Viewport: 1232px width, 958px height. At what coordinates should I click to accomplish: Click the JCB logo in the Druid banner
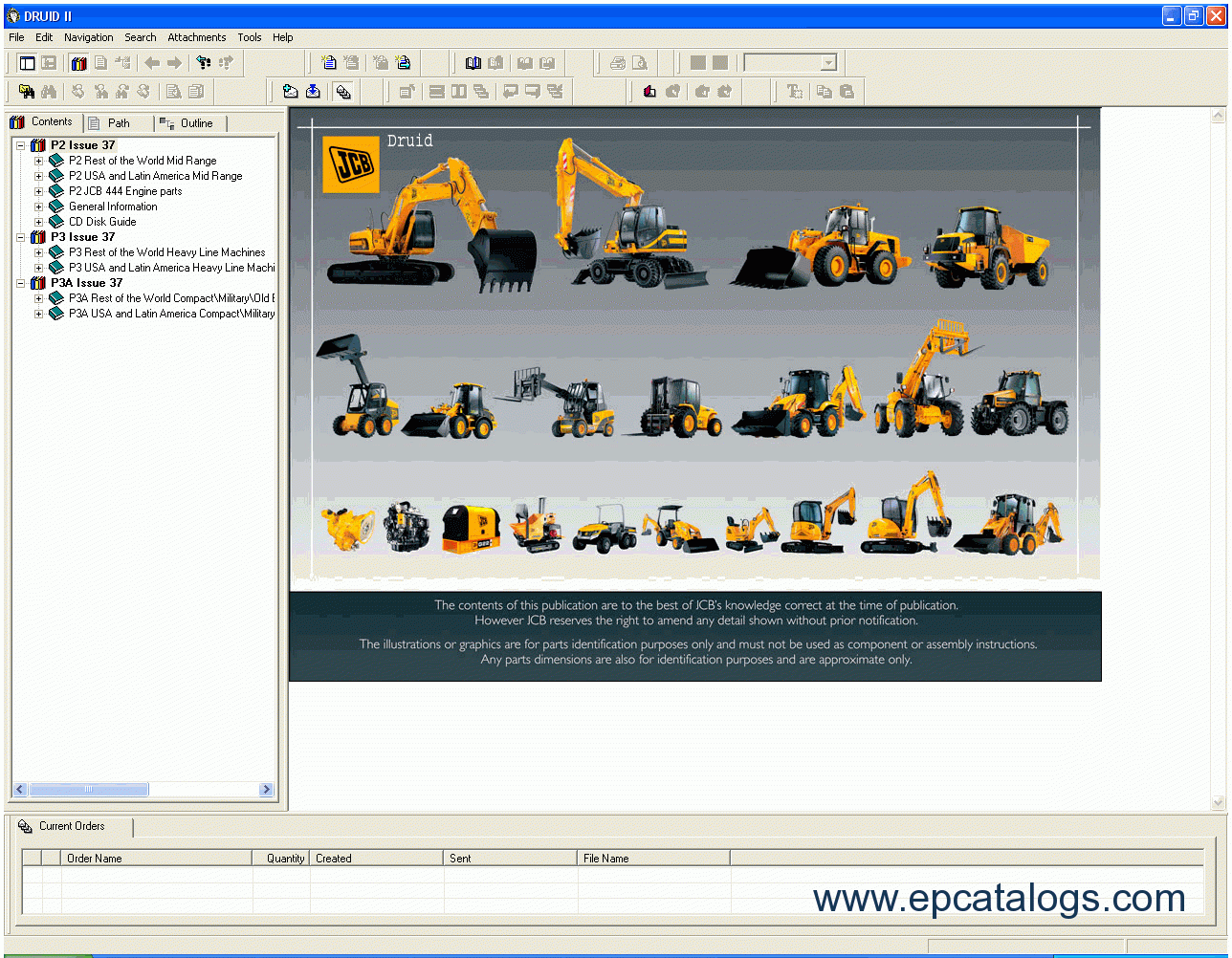(x=351, y=165)
